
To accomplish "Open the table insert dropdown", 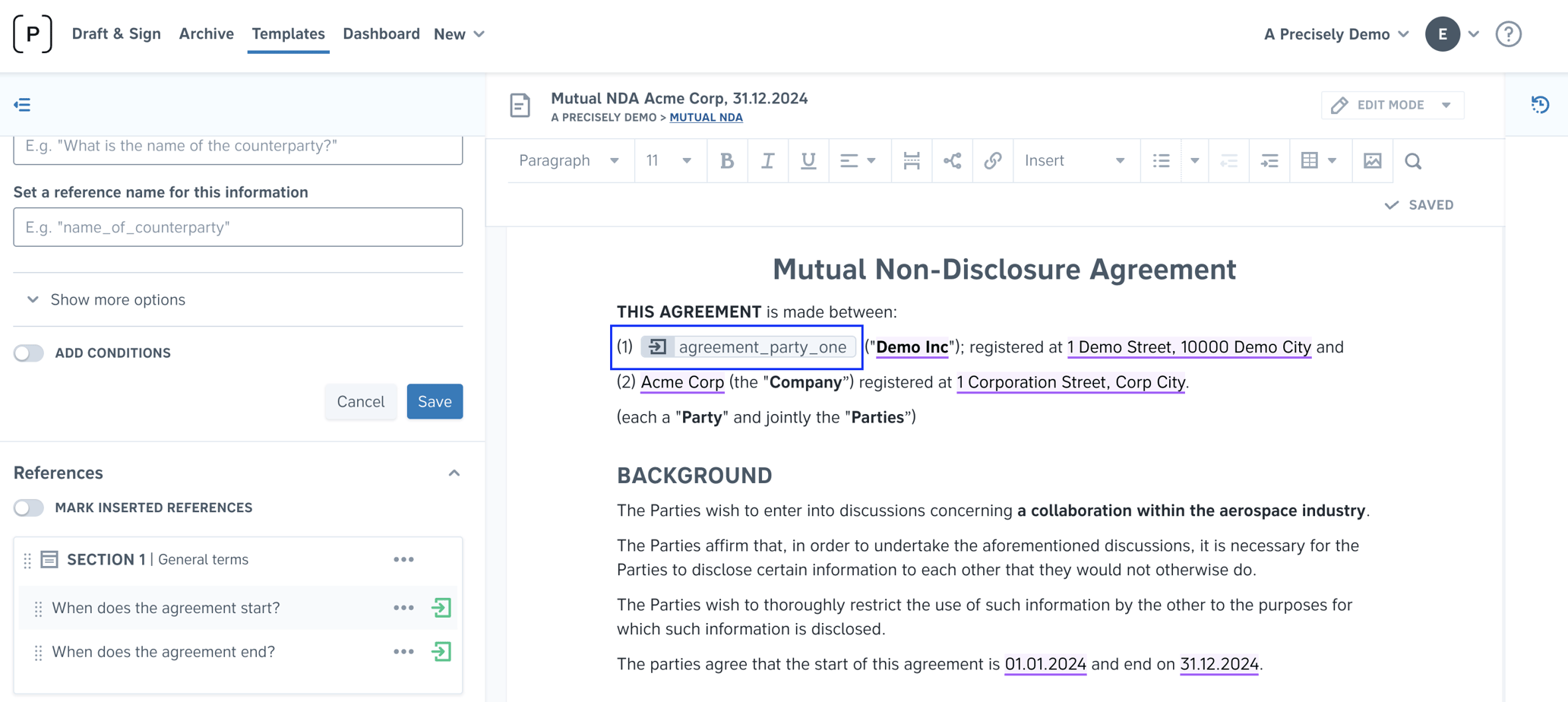I will point(1319,161).
